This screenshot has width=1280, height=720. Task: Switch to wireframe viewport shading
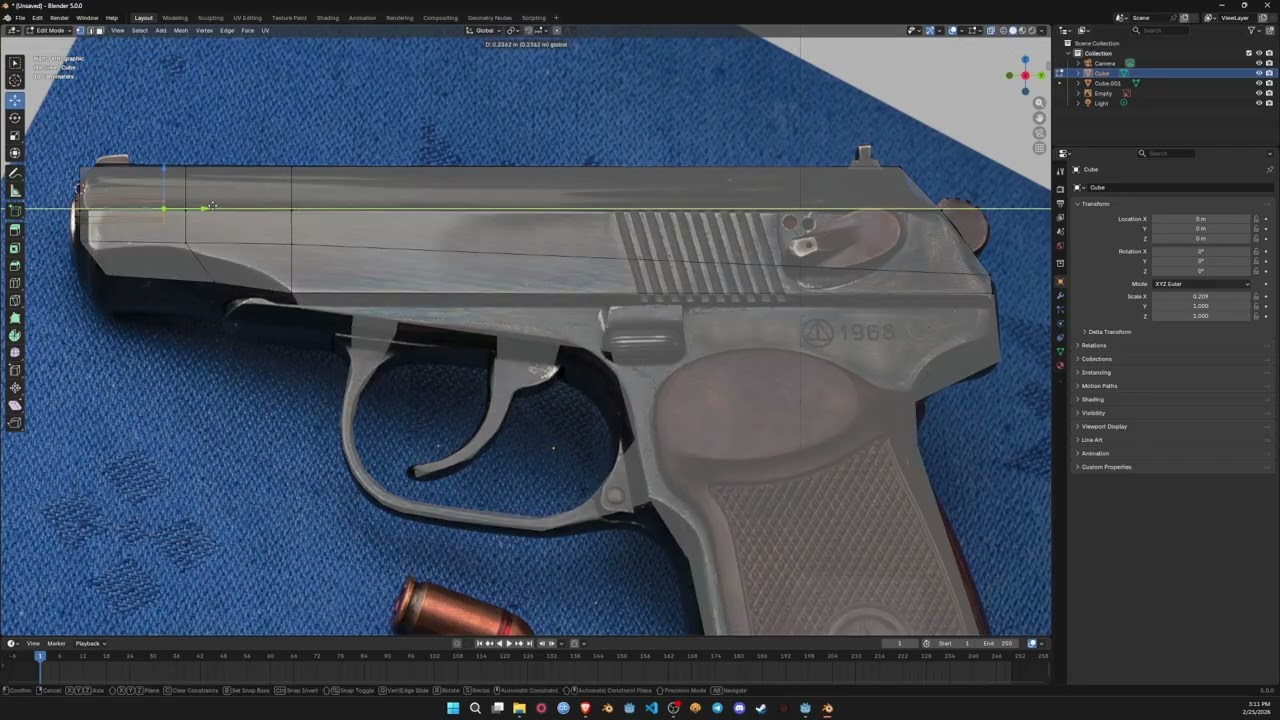click(x=1003, y=30)
